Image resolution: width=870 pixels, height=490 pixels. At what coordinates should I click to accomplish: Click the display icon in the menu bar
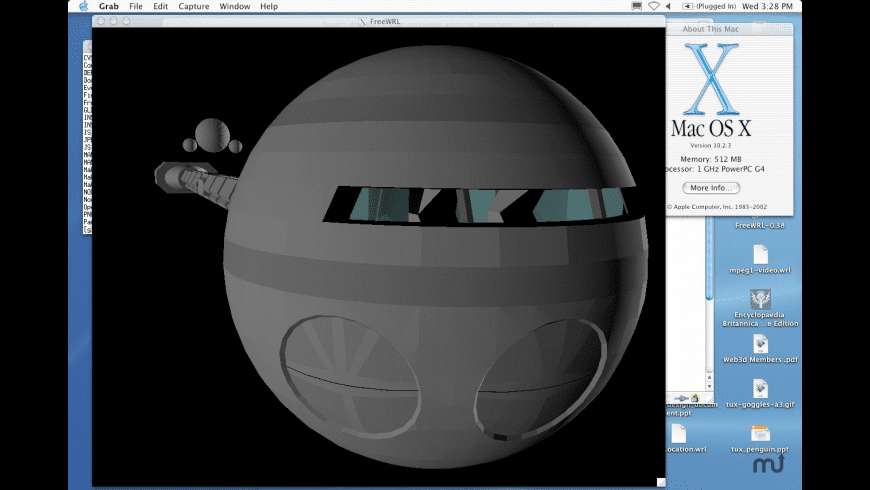[637, 6]
